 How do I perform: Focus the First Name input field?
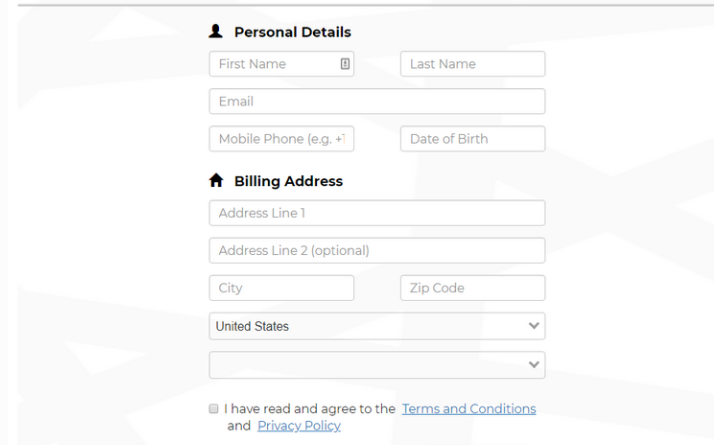tap(281, 64)
